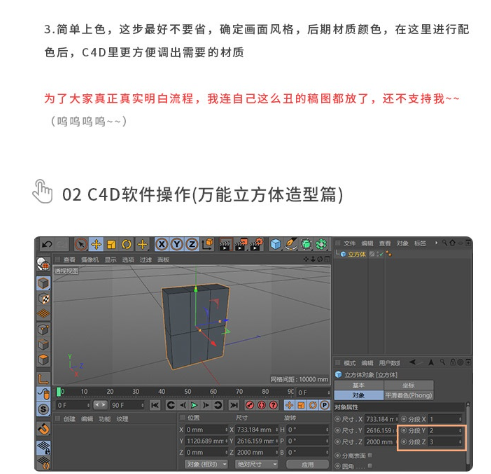Image resolution: width=491 pixels, height=474 pixels.
Task: Go to start of timeline
Action: pyautogui.click(x=155, y=405)
